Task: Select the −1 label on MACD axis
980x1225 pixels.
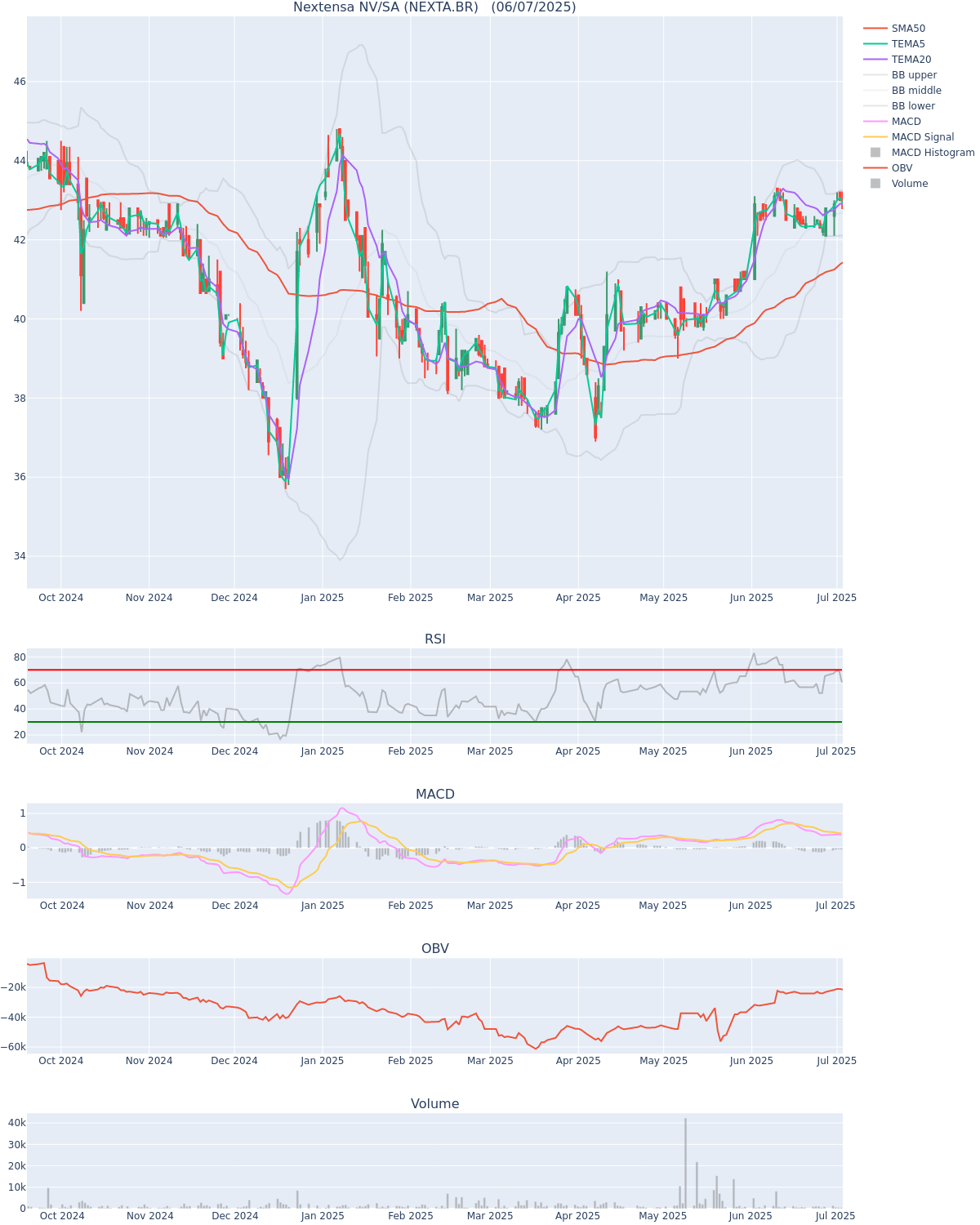Action: (x=19, y=883)
